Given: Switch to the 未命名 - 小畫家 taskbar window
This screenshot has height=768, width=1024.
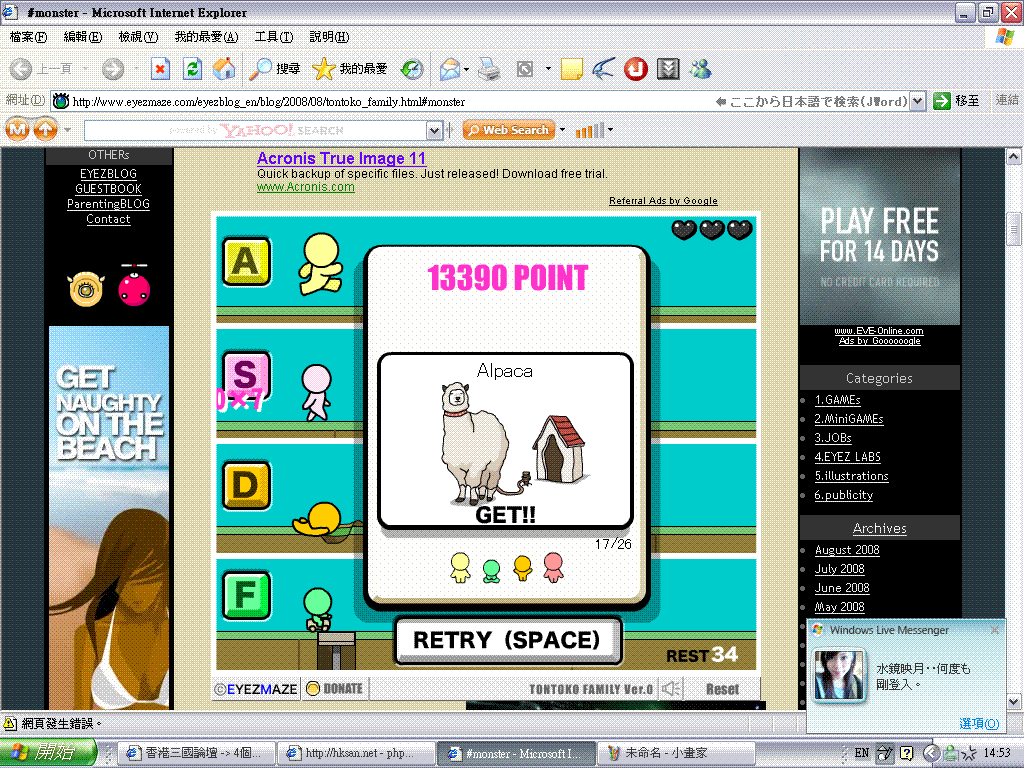Looking at the screenshot, I should 675,753.
